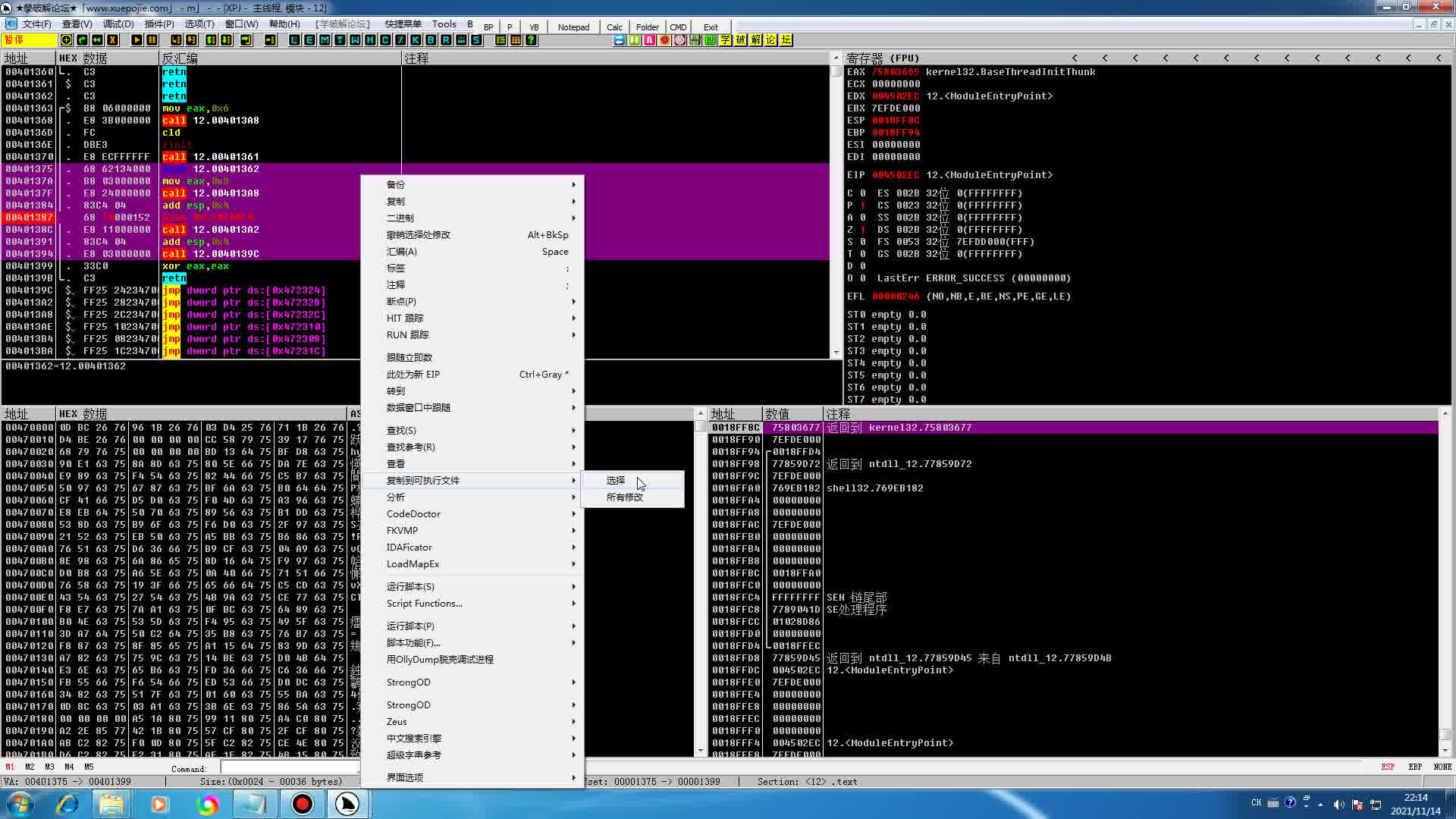
Task: Click 汇编(A) context menu entry
Action: click(x=473, y=251)
